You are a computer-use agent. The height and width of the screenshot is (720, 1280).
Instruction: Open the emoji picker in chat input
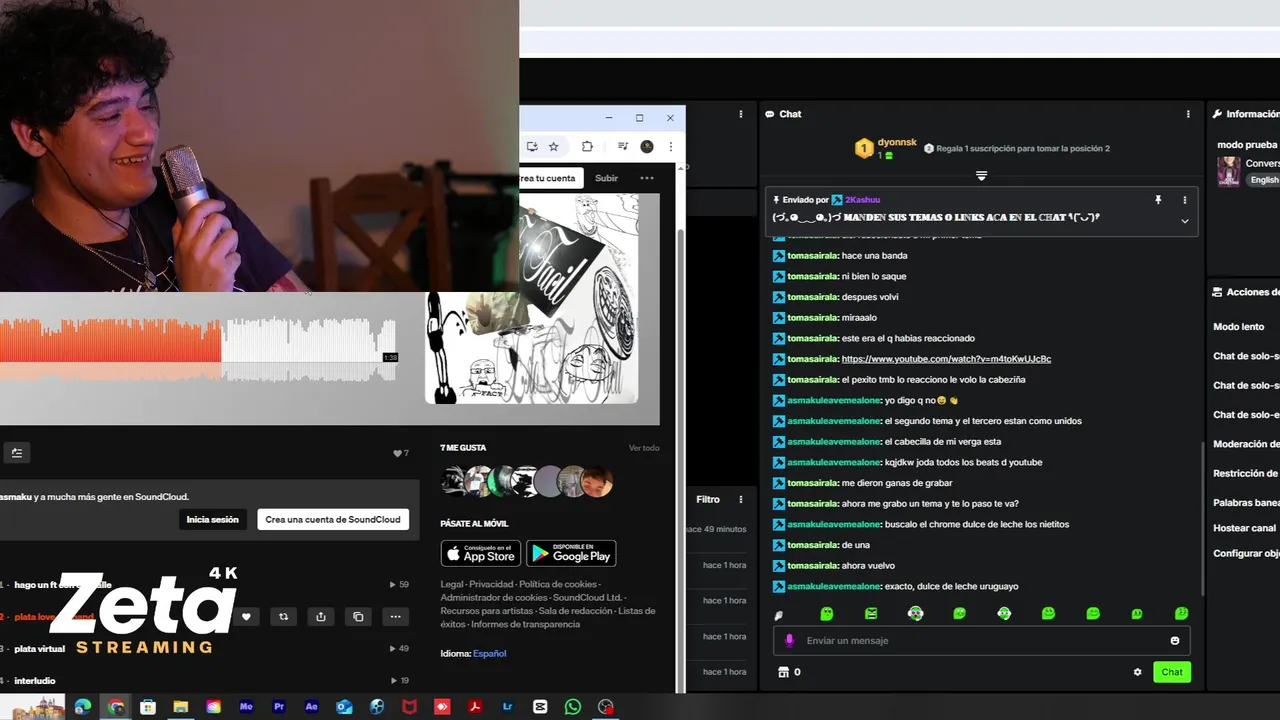[1175, 641]
